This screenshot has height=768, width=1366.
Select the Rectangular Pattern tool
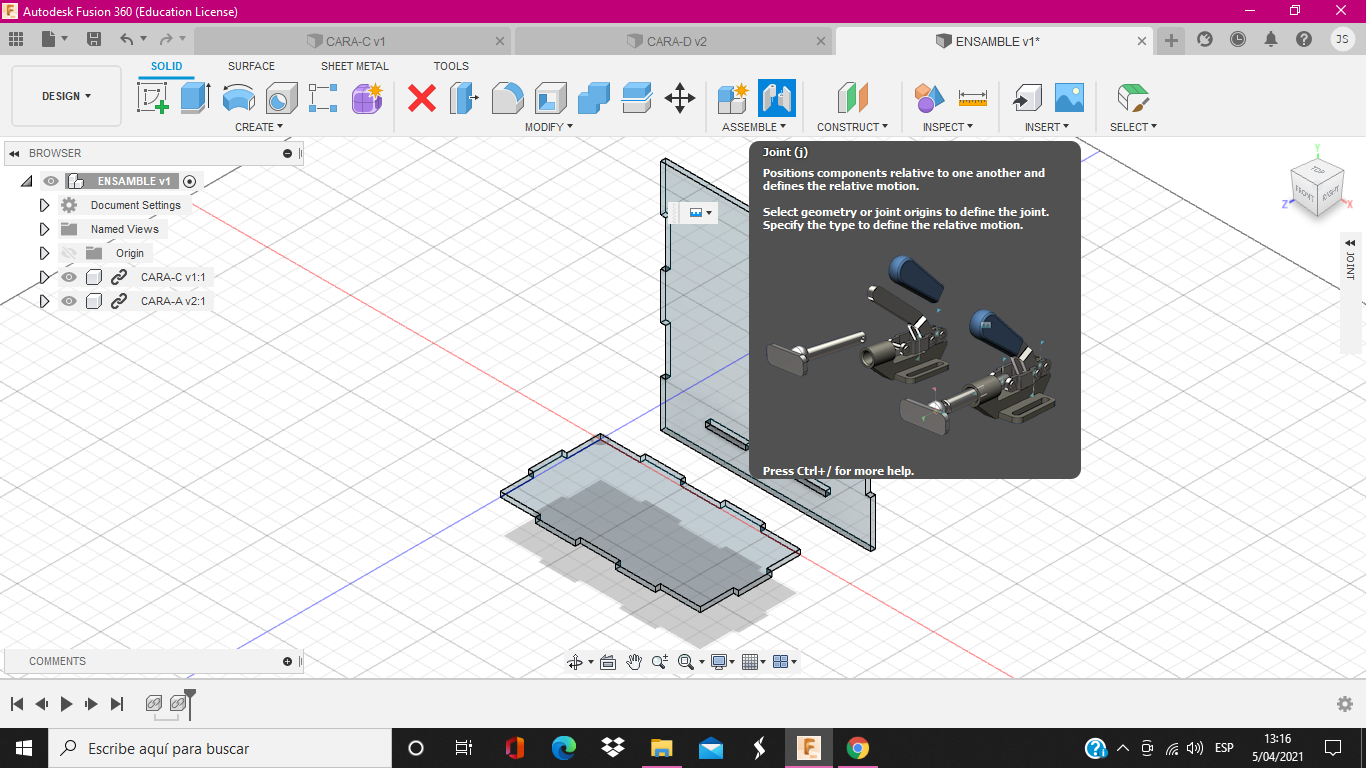pos(324,98)
